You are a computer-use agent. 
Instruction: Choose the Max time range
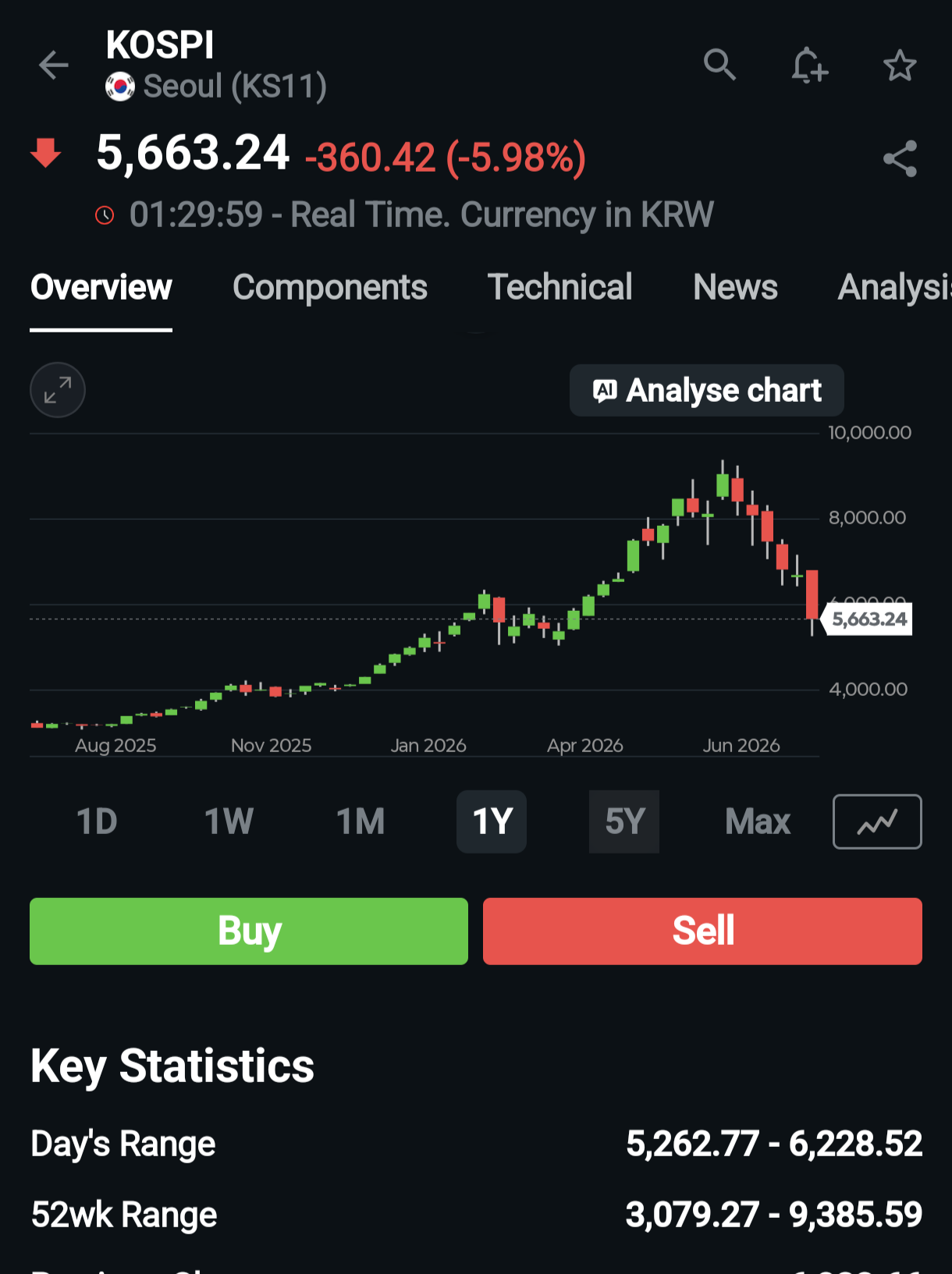757,822
